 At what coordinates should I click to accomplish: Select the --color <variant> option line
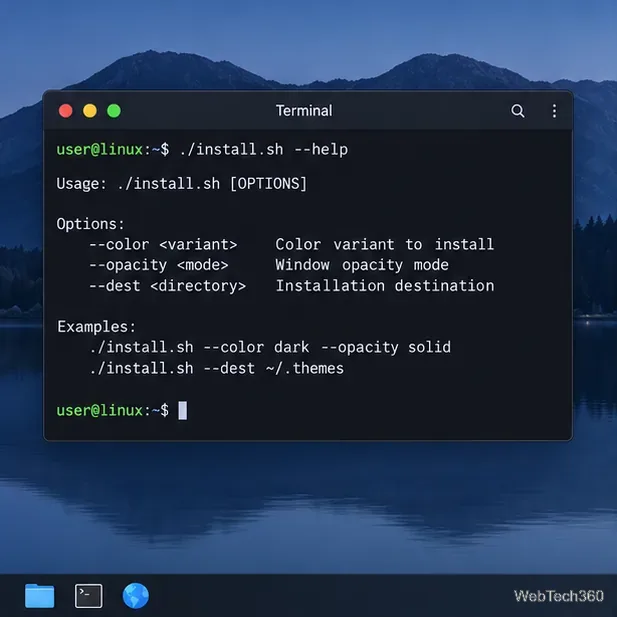pyautogui.click(x=292, y=244)
